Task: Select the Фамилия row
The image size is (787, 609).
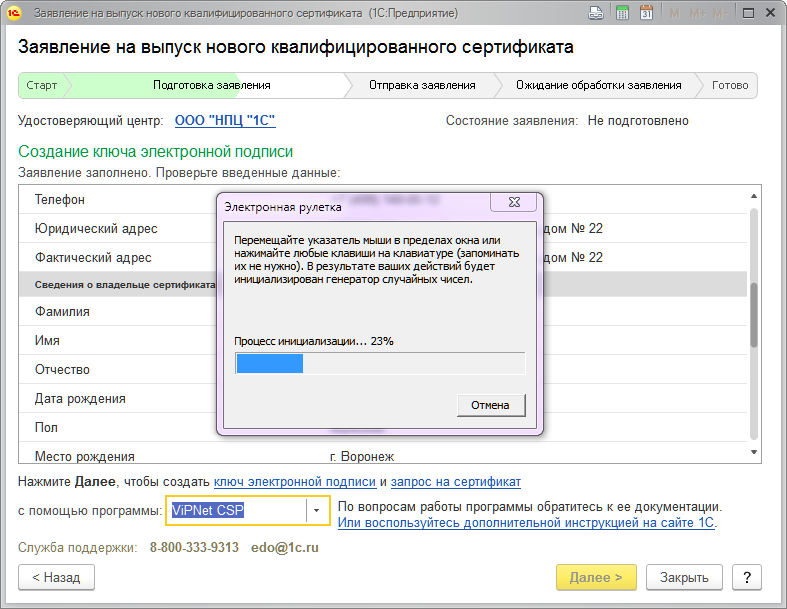Action: tap(383, 312)
